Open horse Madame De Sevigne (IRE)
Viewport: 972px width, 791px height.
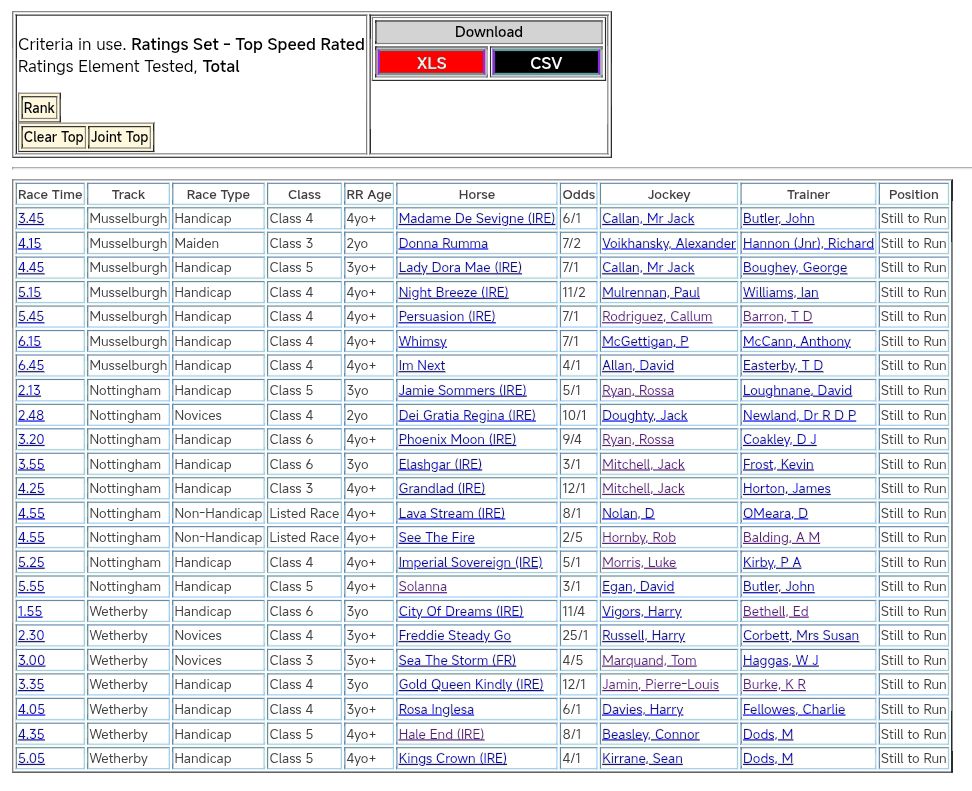476,219
